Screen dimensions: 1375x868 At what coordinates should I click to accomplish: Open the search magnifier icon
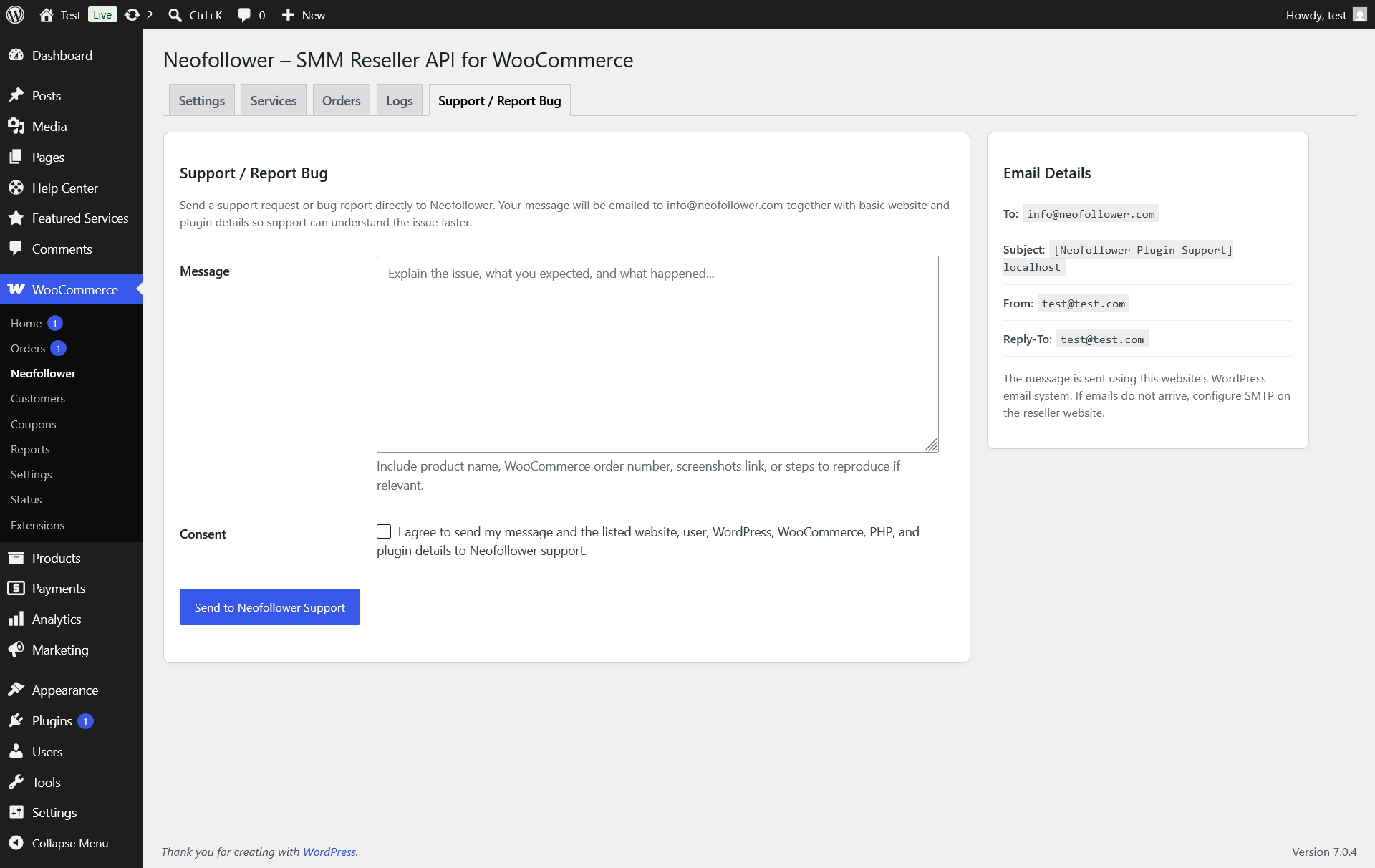(x=175, y=15)
